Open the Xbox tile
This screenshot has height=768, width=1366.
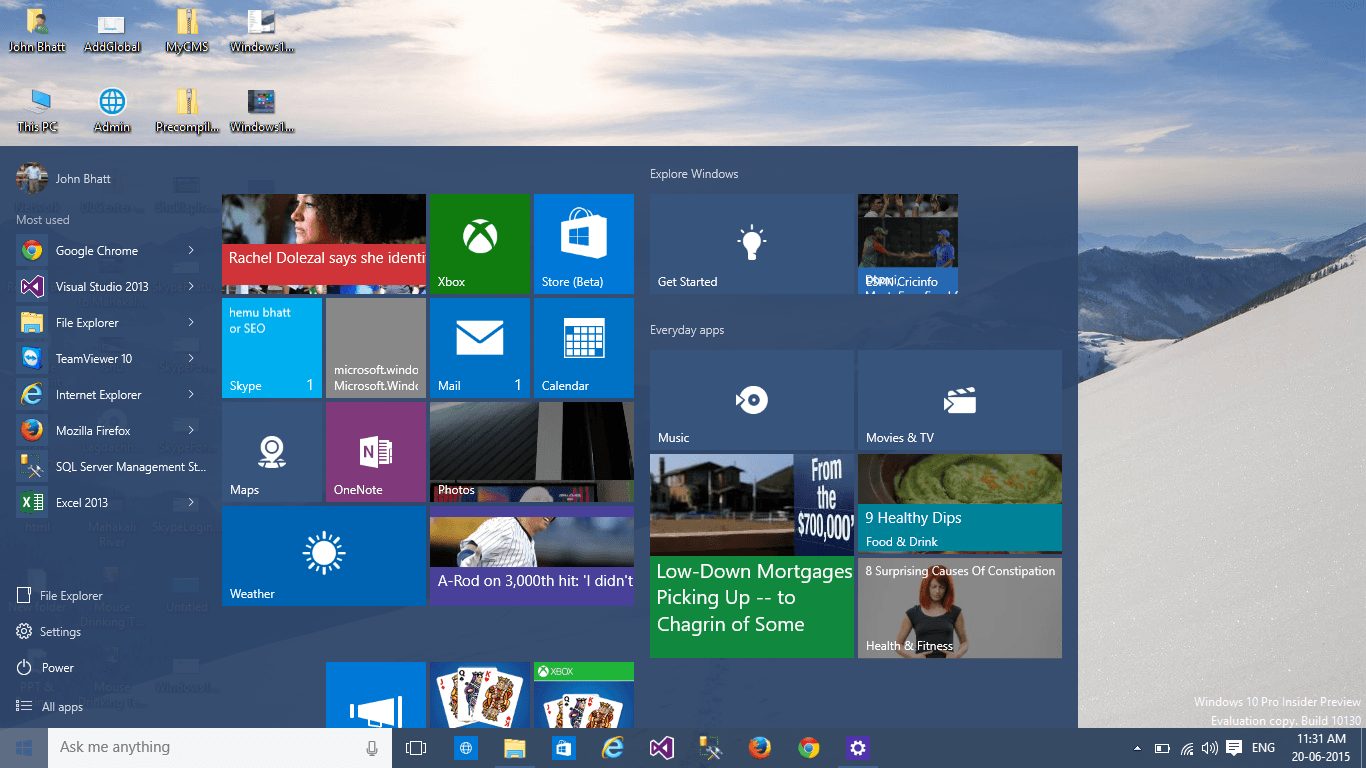(x=480, y=244)
